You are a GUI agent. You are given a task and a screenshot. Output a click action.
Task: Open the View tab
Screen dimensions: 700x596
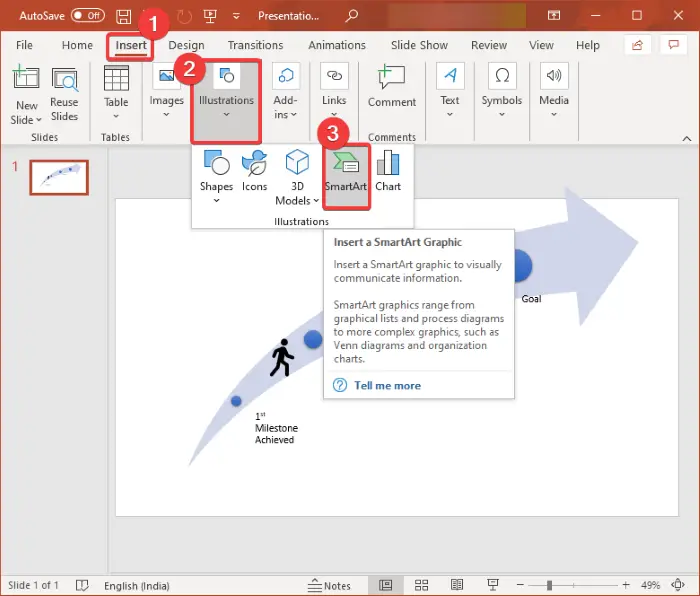coord(541,45)
